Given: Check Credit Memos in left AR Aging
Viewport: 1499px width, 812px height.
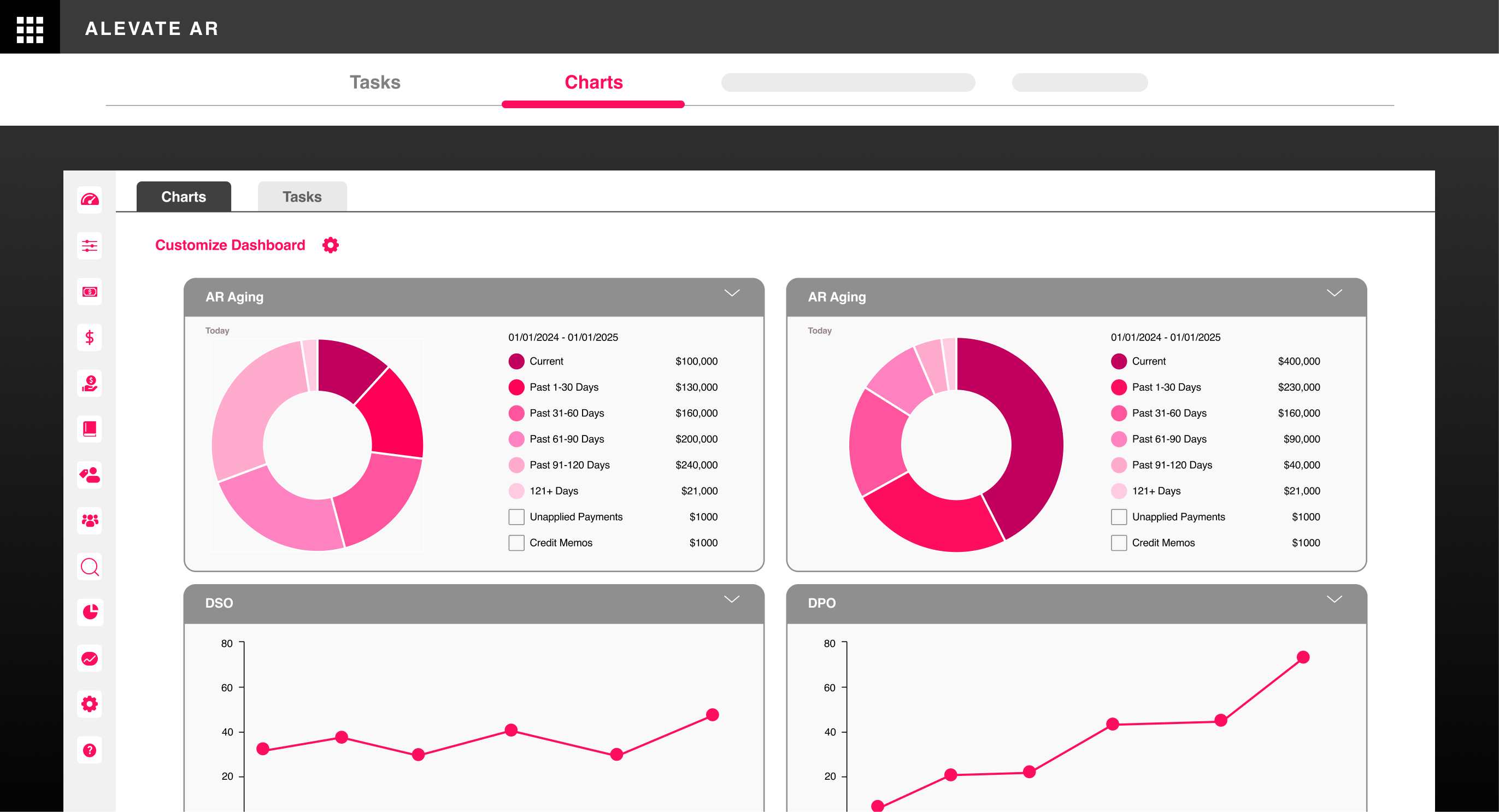Looking at the screenshot, I should [516, 543].
